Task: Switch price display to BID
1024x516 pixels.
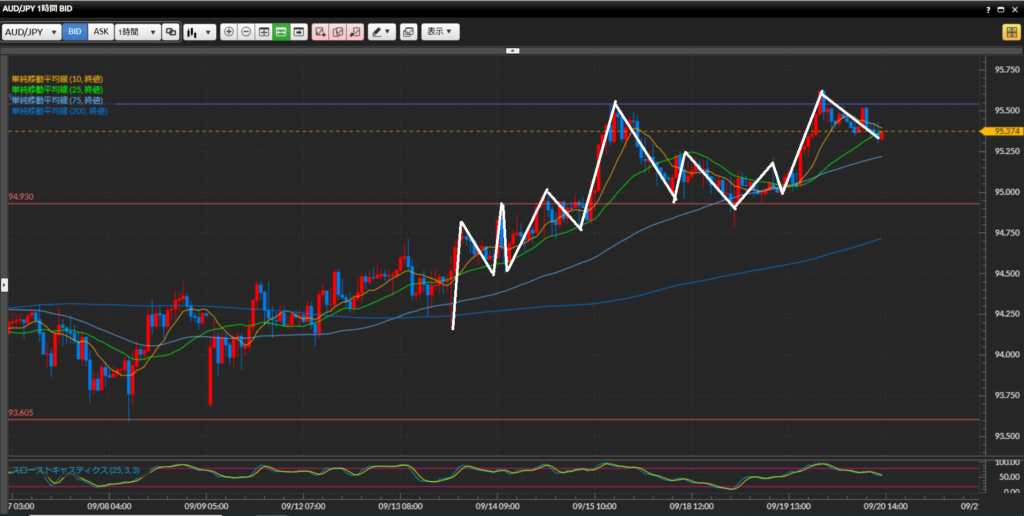Action: [75, 32]
